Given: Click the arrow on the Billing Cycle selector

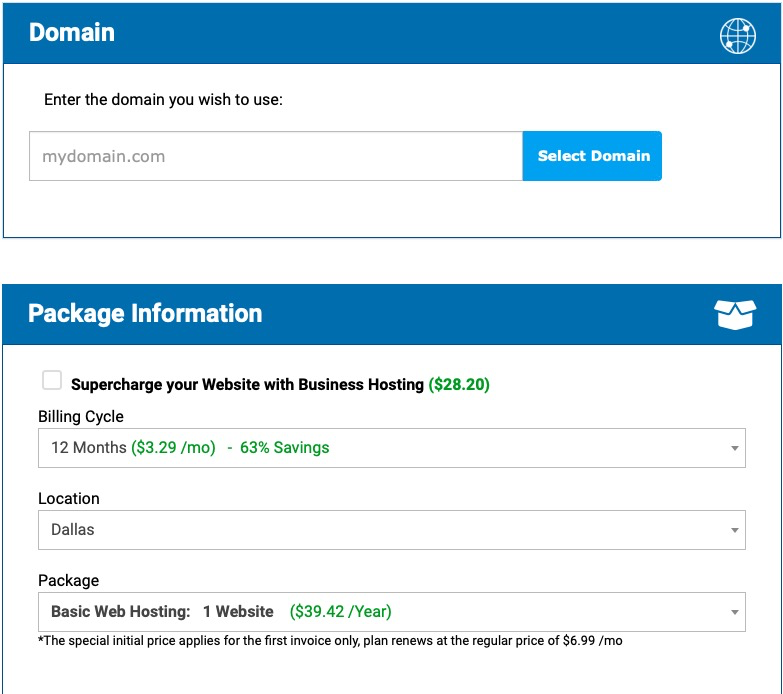Looking at the screenshot, I should (735, 448).
